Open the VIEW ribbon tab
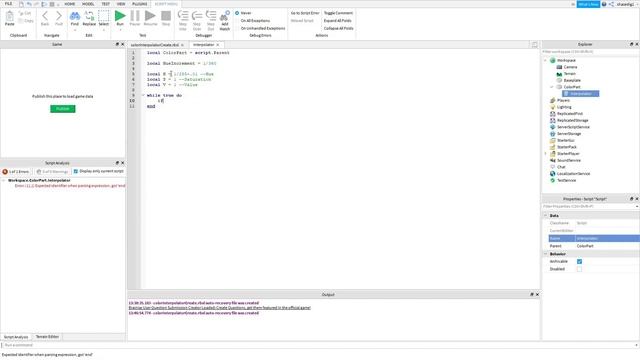The height and width of the screenshot is (360, 640). click(121, 4)
